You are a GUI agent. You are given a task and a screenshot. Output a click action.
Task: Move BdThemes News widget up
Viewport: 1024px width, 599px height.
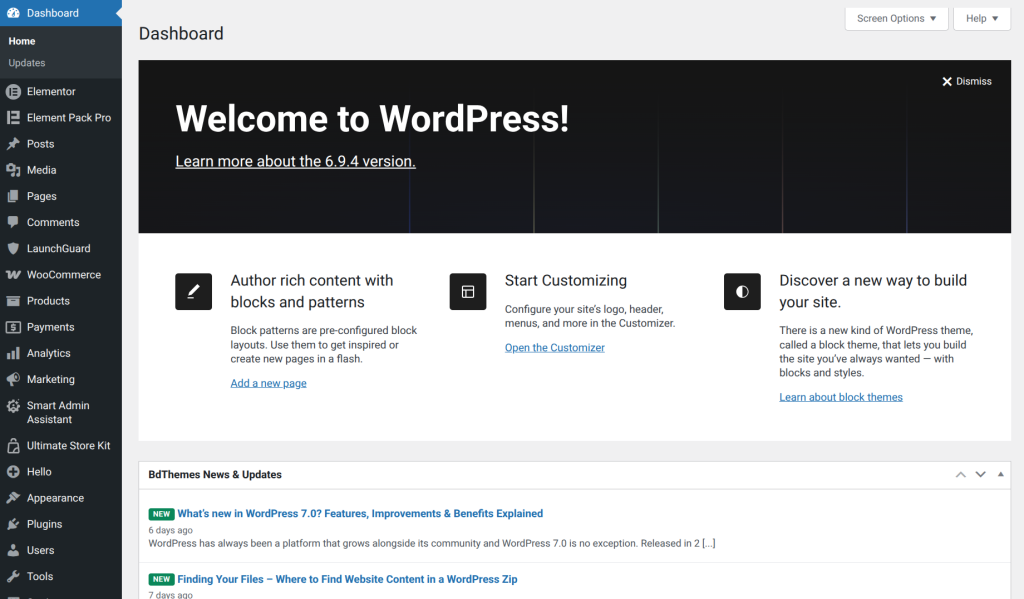click(x=961, y=475)
